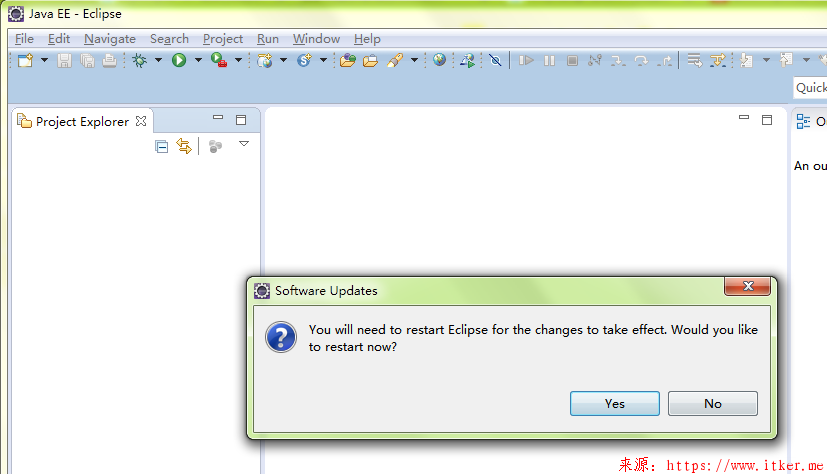The width and height of the screenshot is (827, 474).
Task: Open the New wizard dropdown arrow
Action: coord(44,60)
